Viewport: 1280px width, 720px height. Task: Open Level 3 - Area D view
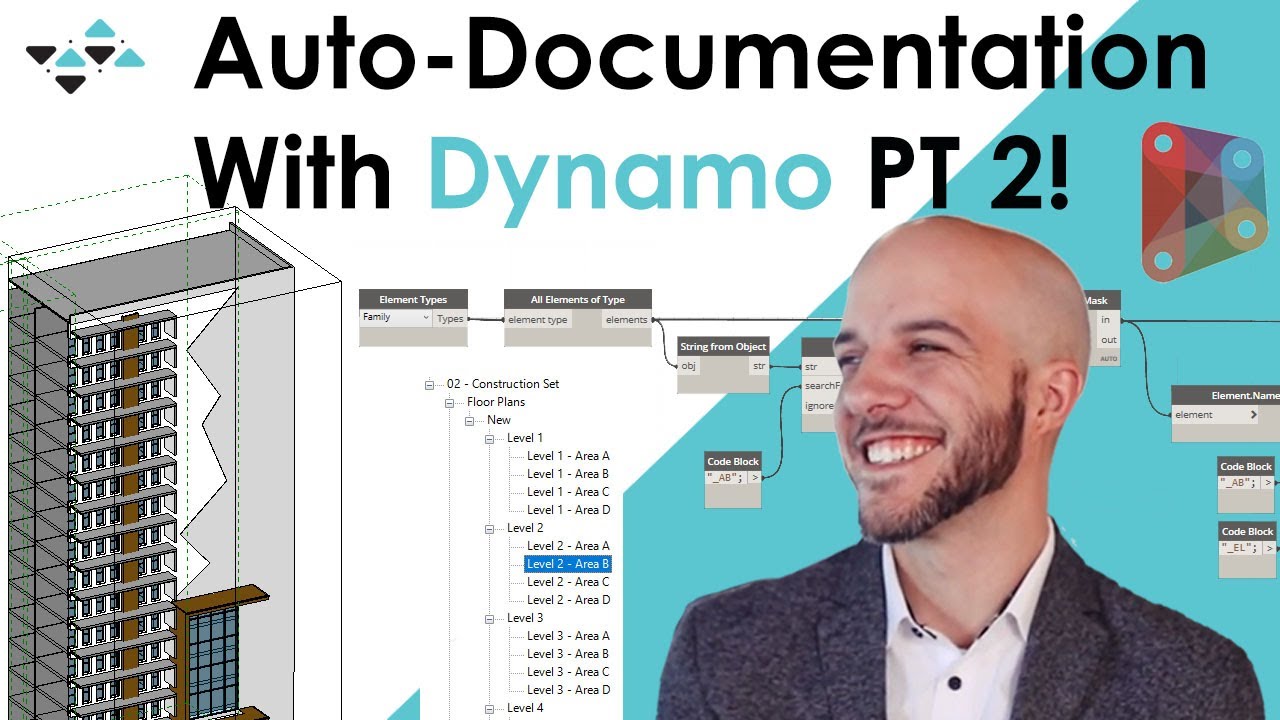pyautogui.click(x=568, y=690)
